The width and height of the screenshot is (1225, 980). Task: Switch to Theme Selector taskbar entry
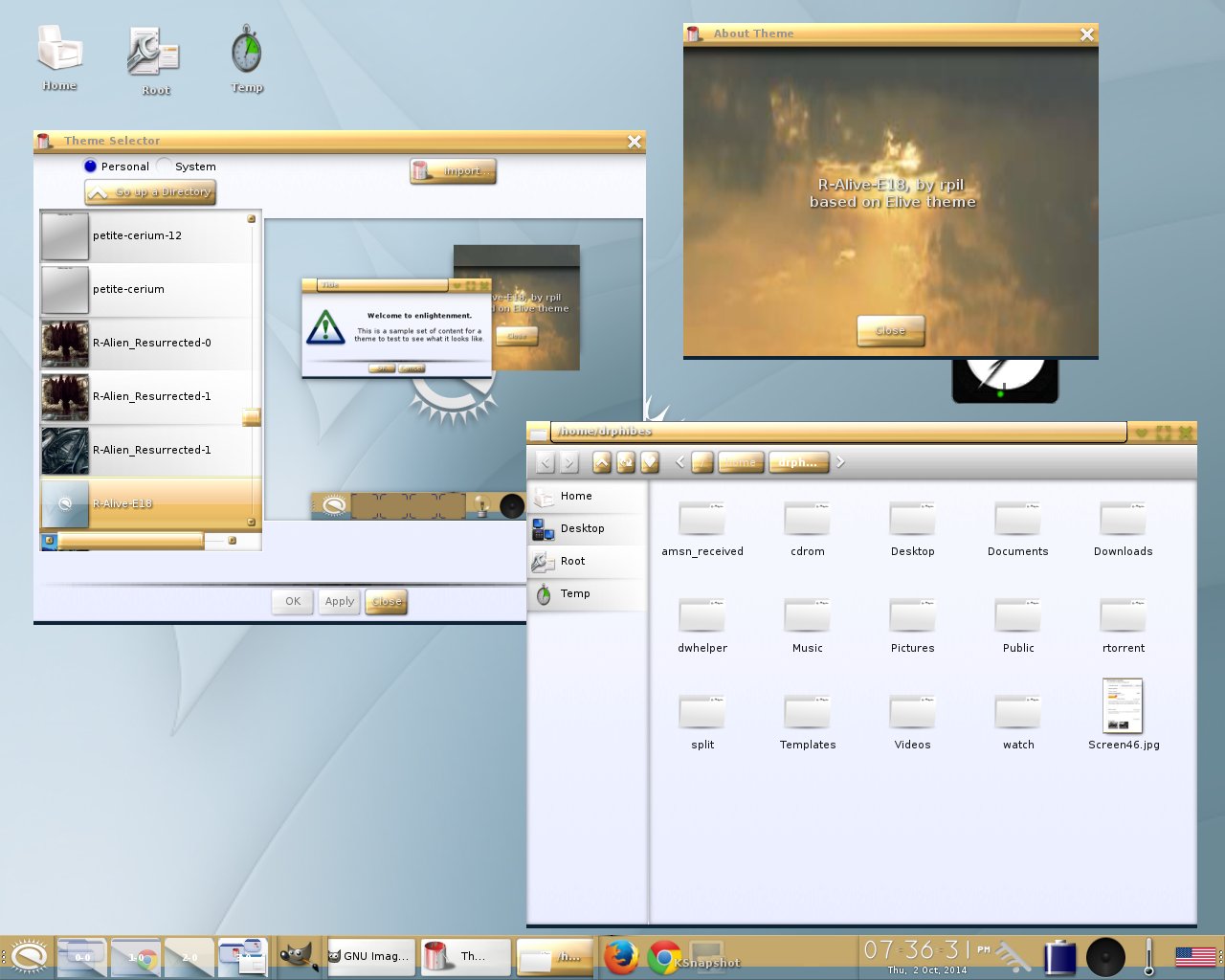(x=464, y=956)
